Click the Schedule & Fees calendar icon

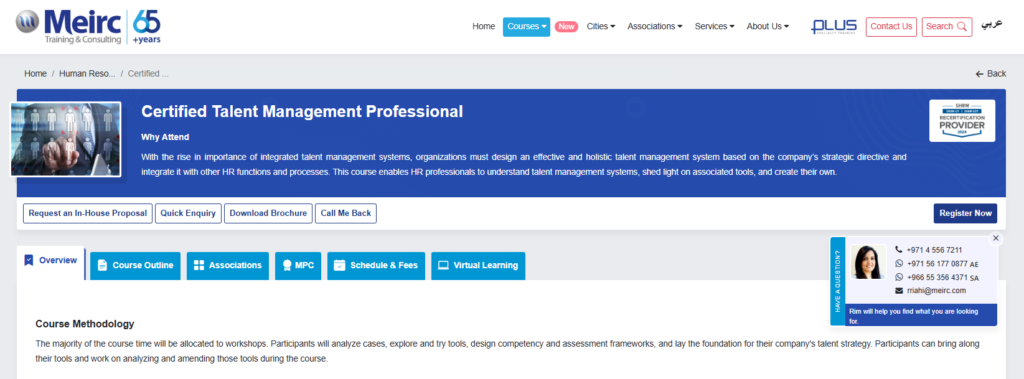pyautogui.click(x=339, y=265)
